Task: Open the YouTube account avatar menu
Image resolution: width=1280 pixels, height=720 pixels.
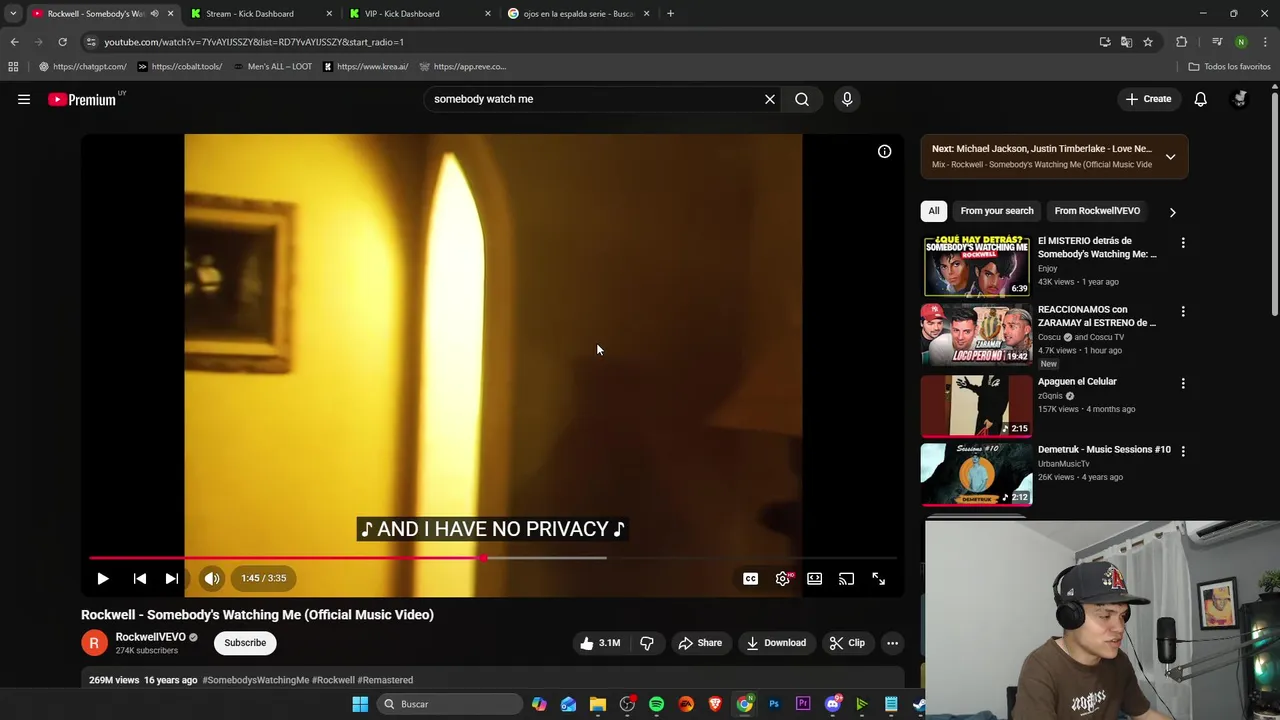Action: click(x=1240, y=99)
